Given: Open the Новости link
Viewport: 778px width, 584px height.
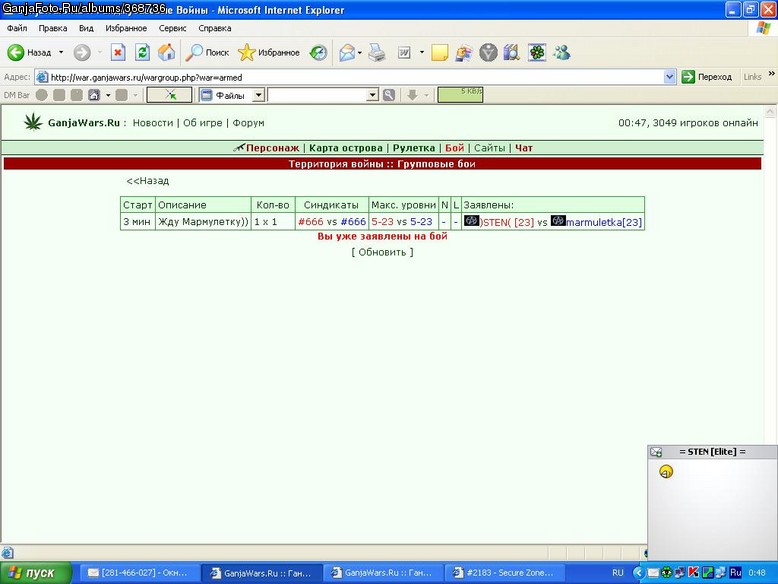Looking at the screenshot, I should [x=153, y=123].
